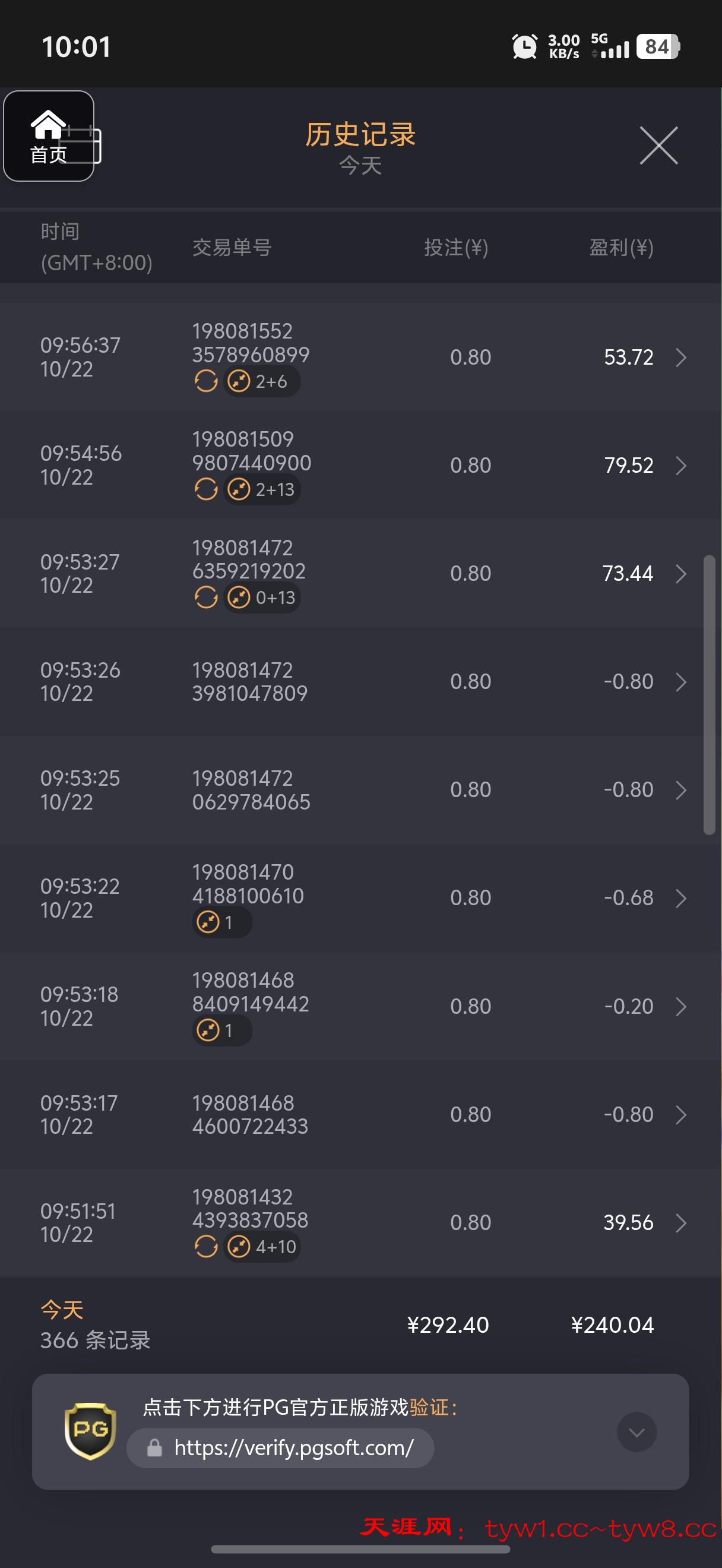This screenshot has height=1568, width=722.
Task: Tap the 4+10 free spin badge
Action: point(262,1247)
